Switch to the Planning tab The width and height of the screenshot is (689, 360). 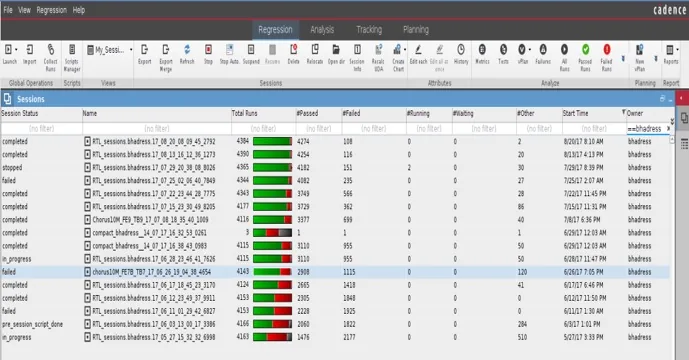[x=416, y=30]
